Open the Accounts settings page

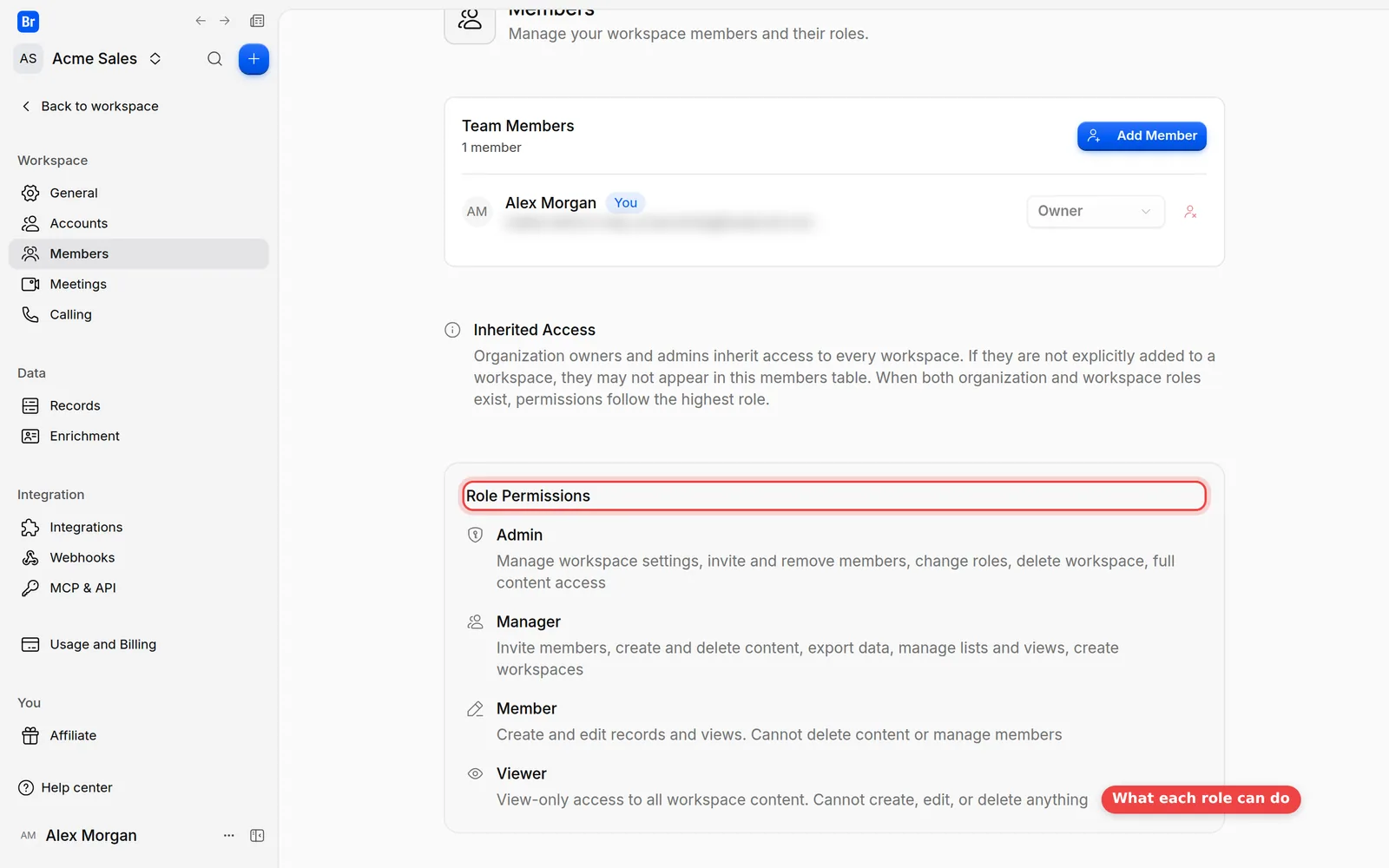click(139, 223)
